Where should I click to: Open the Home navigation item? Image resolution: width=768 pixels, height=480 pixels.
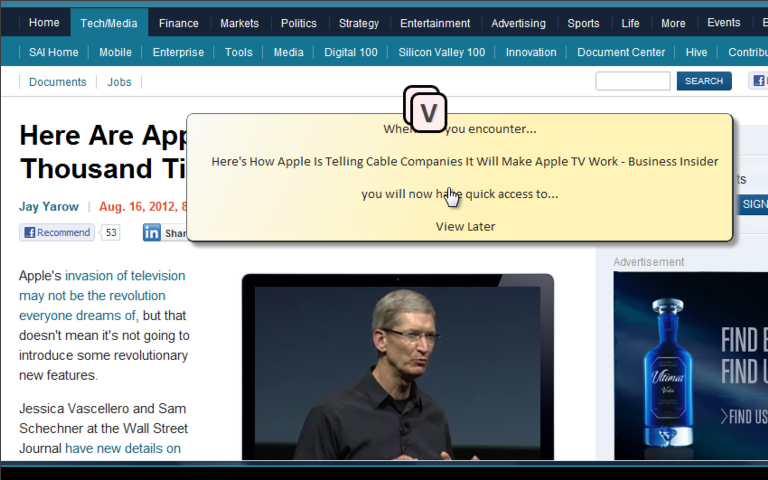[44, 23]
